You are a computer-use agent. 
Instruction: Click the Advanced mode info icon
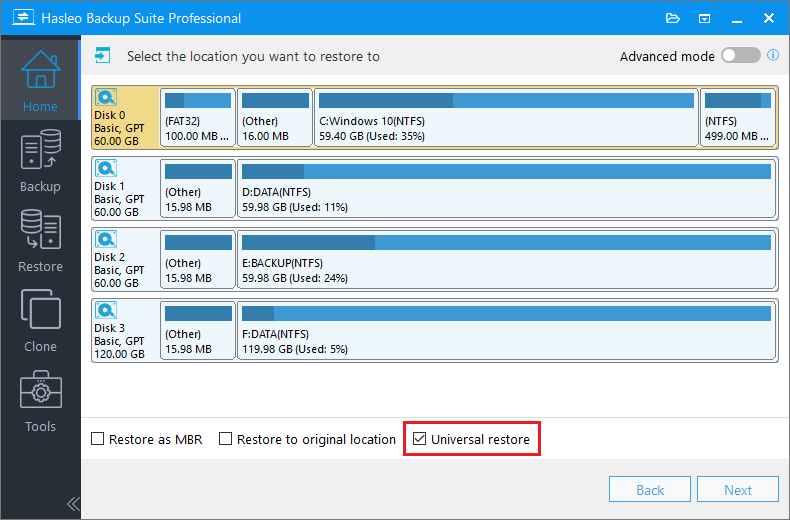(x=773, y=55)
